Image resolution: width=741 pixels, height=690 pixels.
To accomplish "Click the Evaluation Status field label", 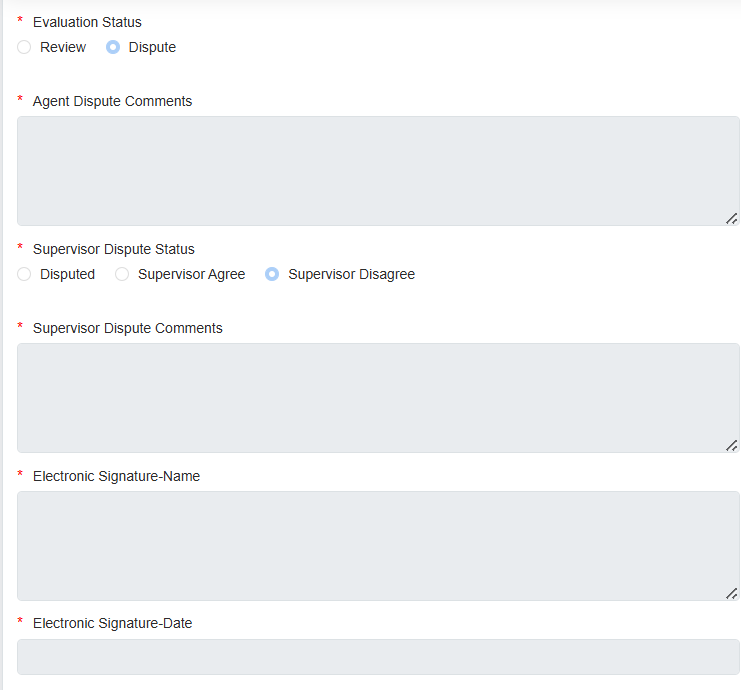I will tap(87, 22).
